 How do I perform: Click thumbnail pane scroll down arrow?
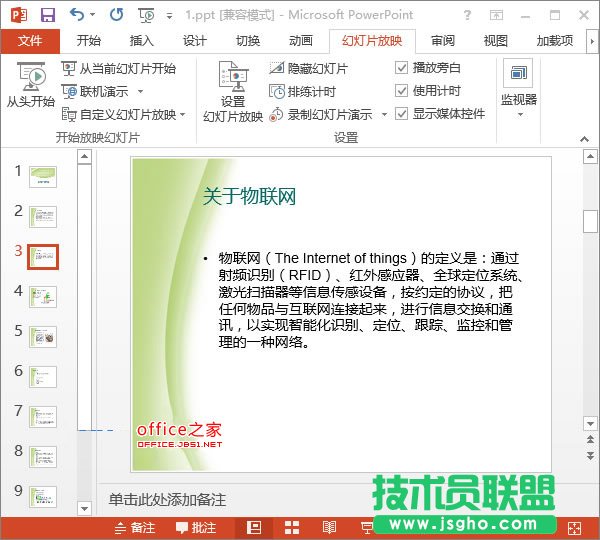pyautogui.click(x=84, y=509)
